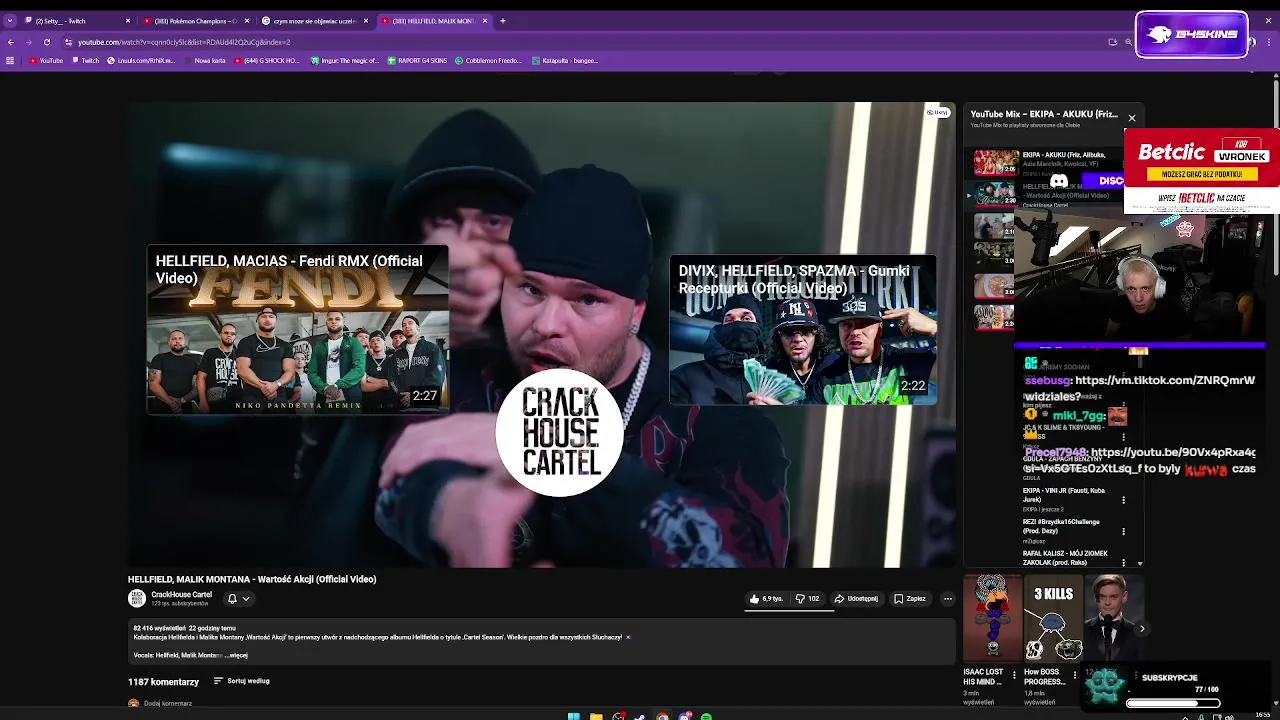Open the CrackHouse Cartel channel name link
Image resolution: width=1280 pixels, height=720 pixels.
(181, 595)
